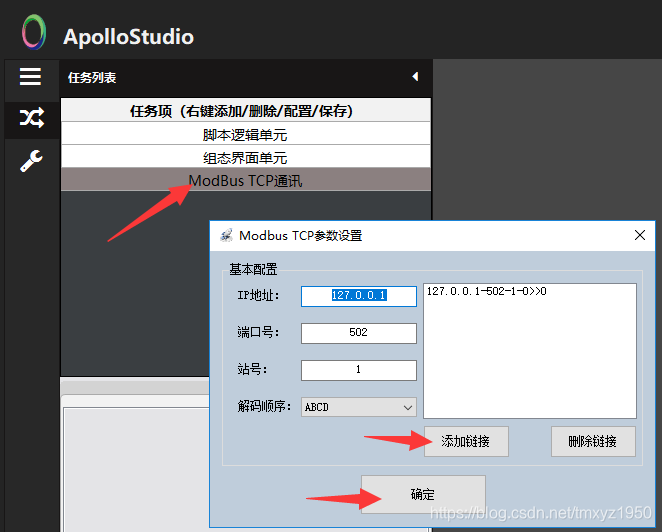Click the 任务列表 panel title

(92, 78)
